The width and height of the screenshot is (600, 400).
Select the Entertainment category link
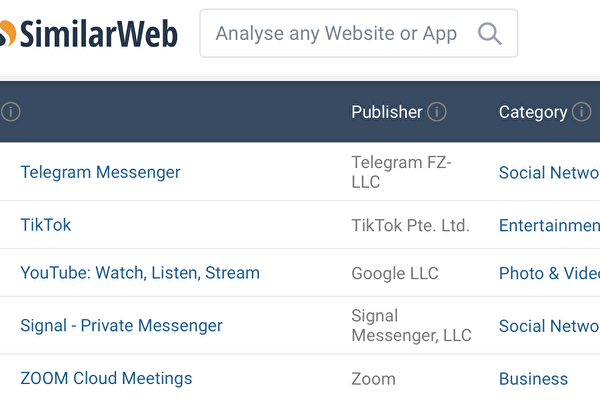click(549, 226)
